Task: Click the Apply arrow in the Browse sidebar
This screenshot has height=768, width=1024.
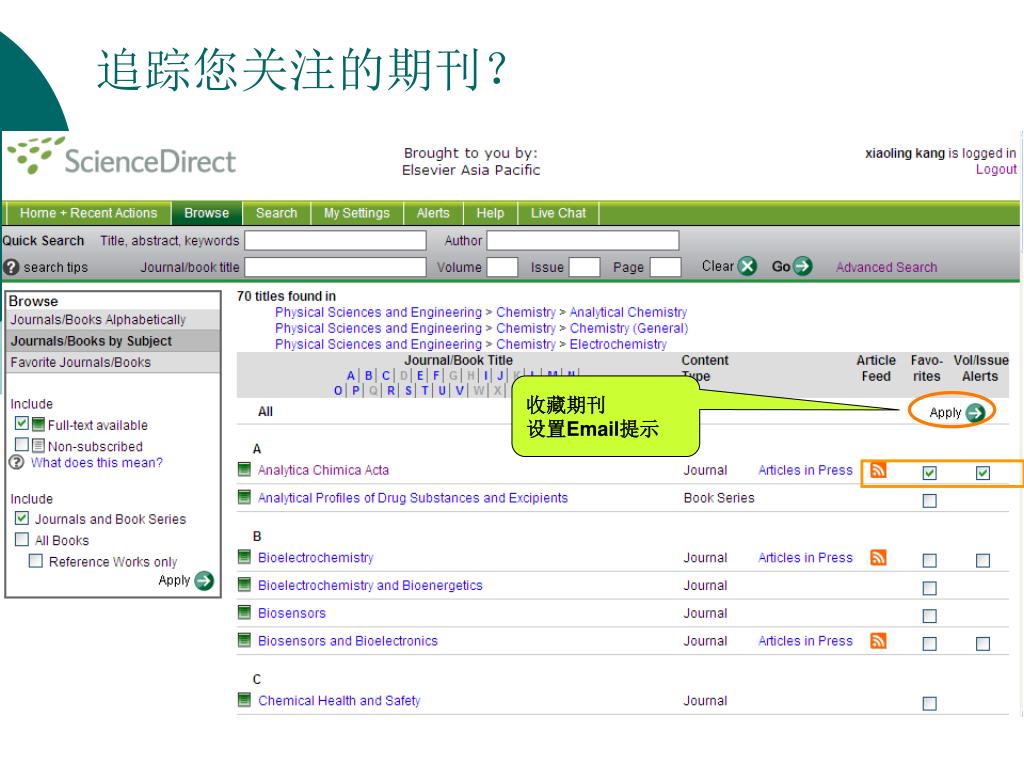Action: (204, 581)
